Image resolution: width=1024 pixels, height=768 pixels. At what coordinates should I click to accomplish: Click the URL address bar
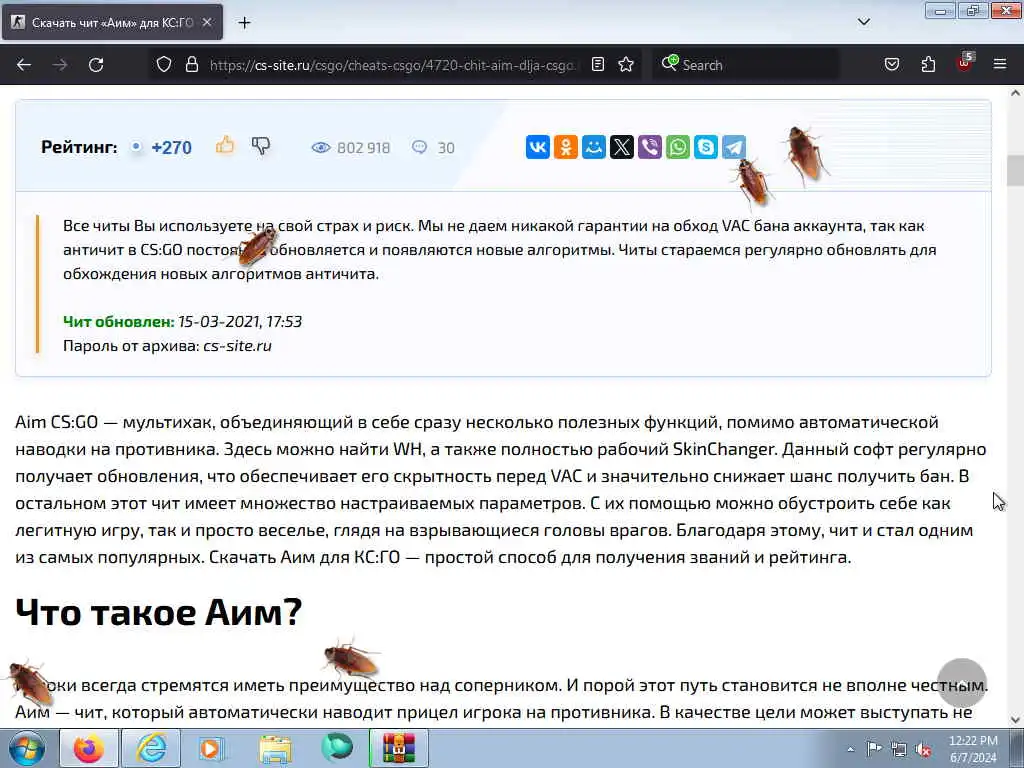(x=392, y=65)
